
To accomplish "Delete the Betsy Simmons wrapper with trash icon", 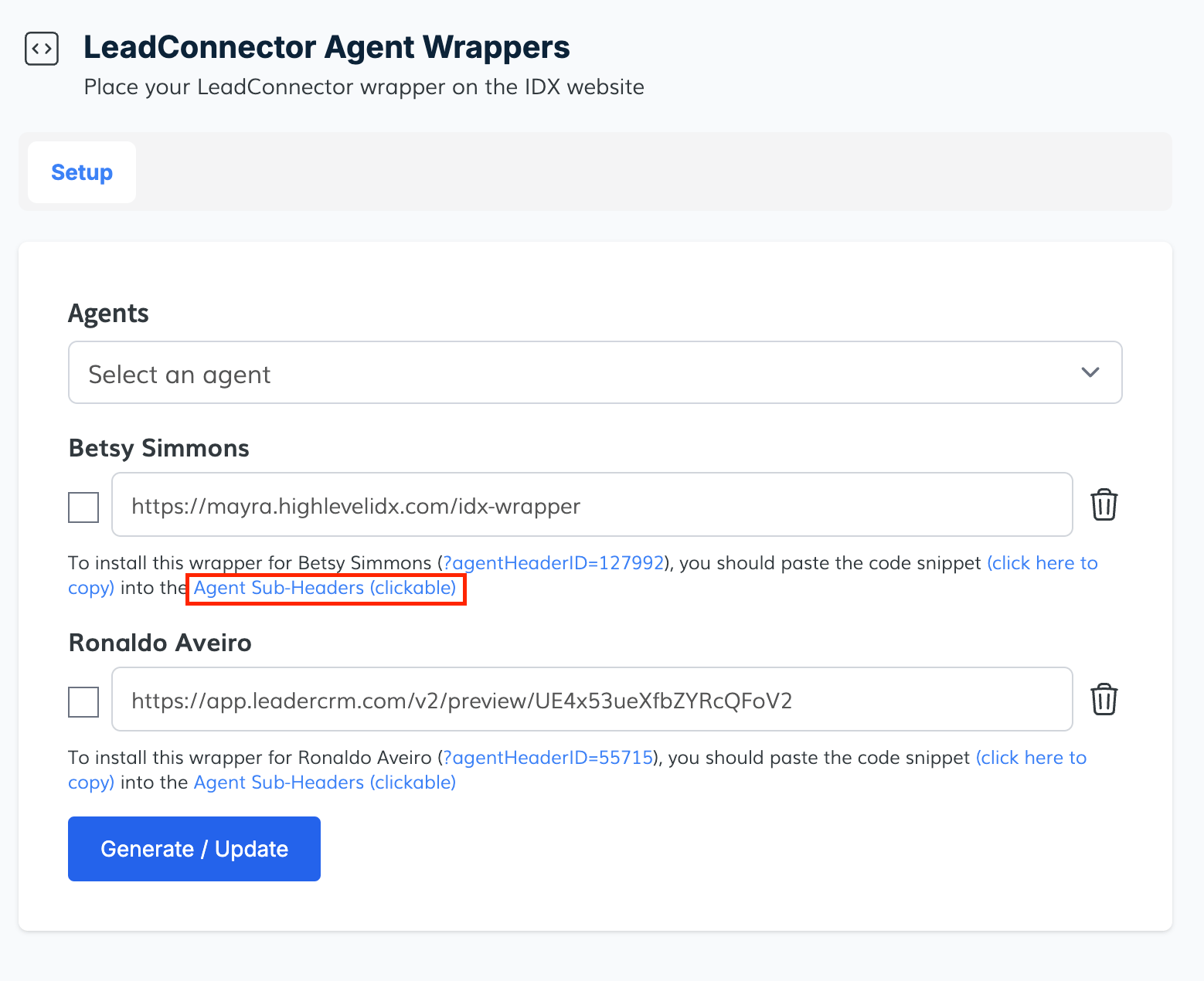I will coord(1104,505).
